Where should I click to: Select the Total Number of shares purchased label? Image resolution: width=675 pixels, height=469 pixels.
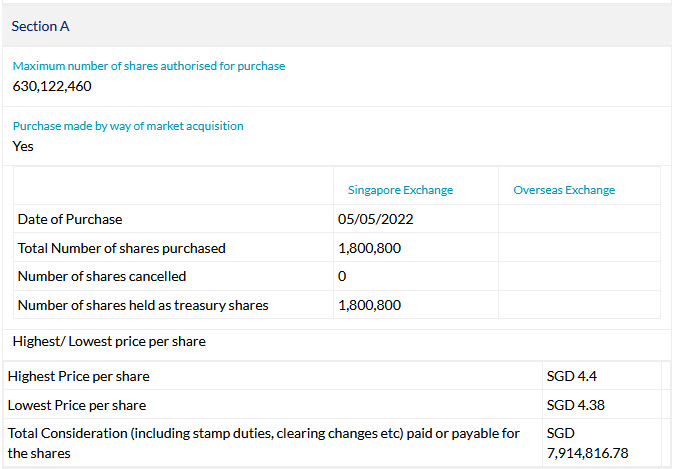click(x=122, y=248)
